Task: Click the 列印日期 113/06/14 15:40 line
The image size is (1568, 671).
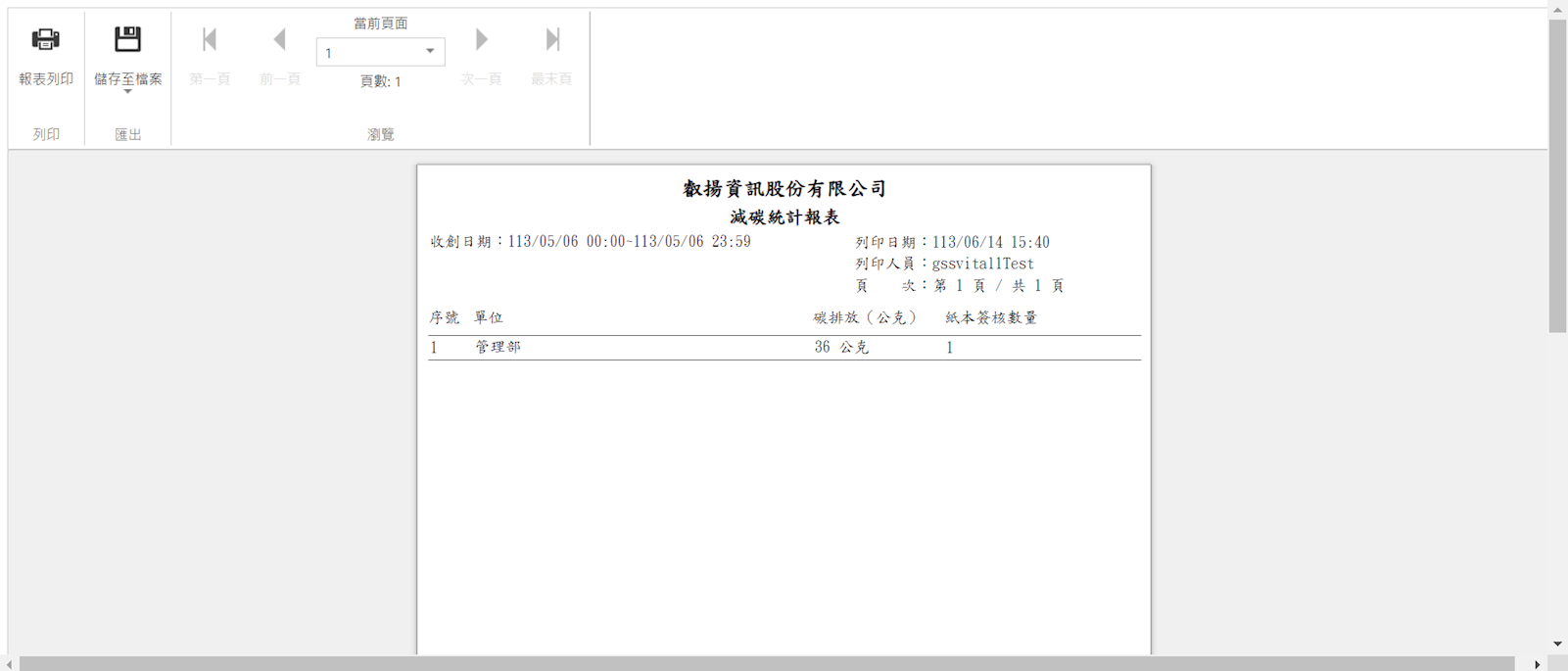Action: tap(952, 242)
